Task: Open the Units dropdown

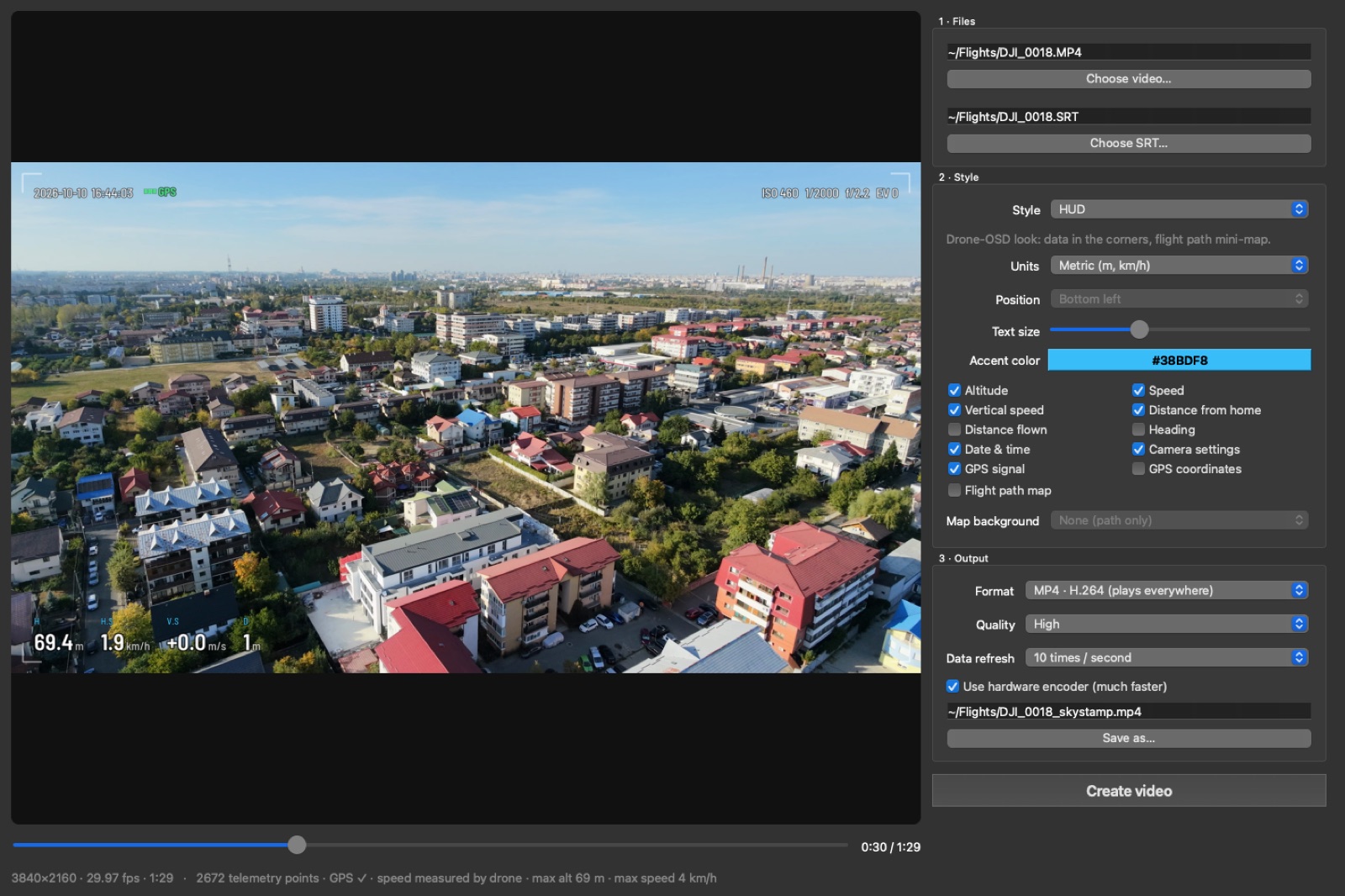Action: [x=1179, y=266]
